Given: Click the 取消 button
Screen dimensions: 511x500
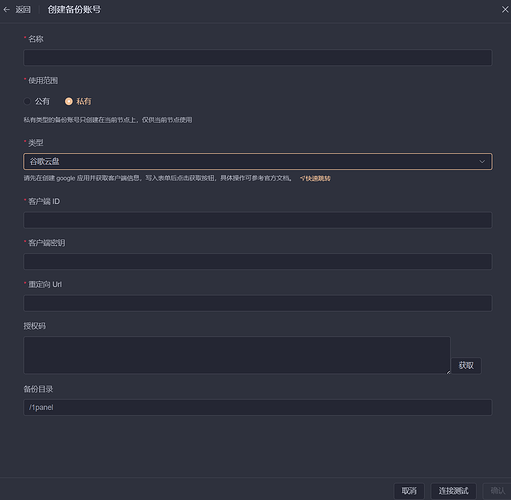Looking at the screenshot, I should (409, 491).
